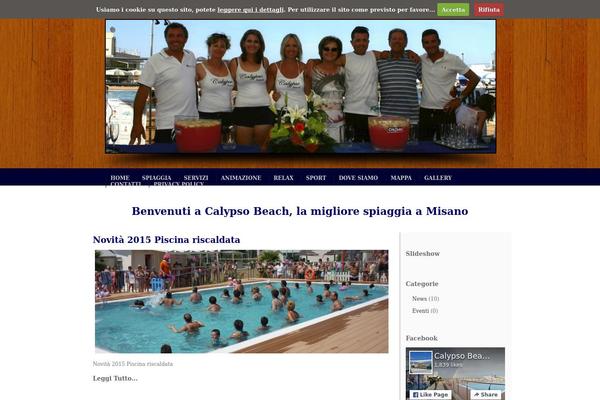Open the Eventi category link

421,311
